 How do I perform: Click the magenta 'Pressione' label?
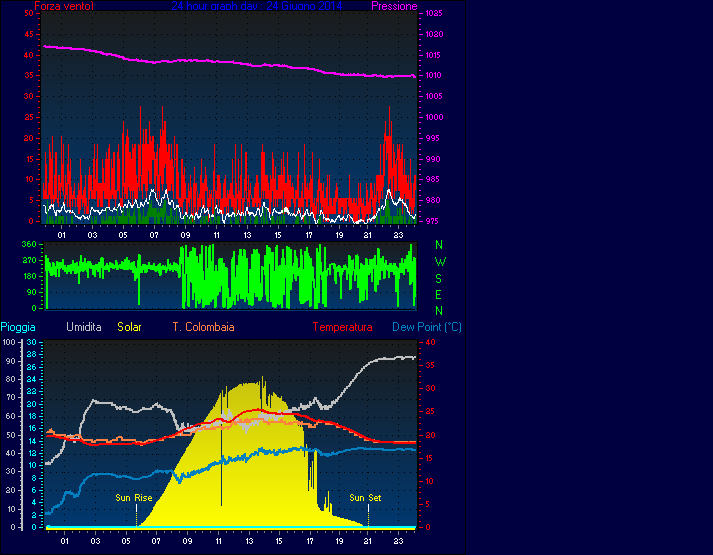394,6
